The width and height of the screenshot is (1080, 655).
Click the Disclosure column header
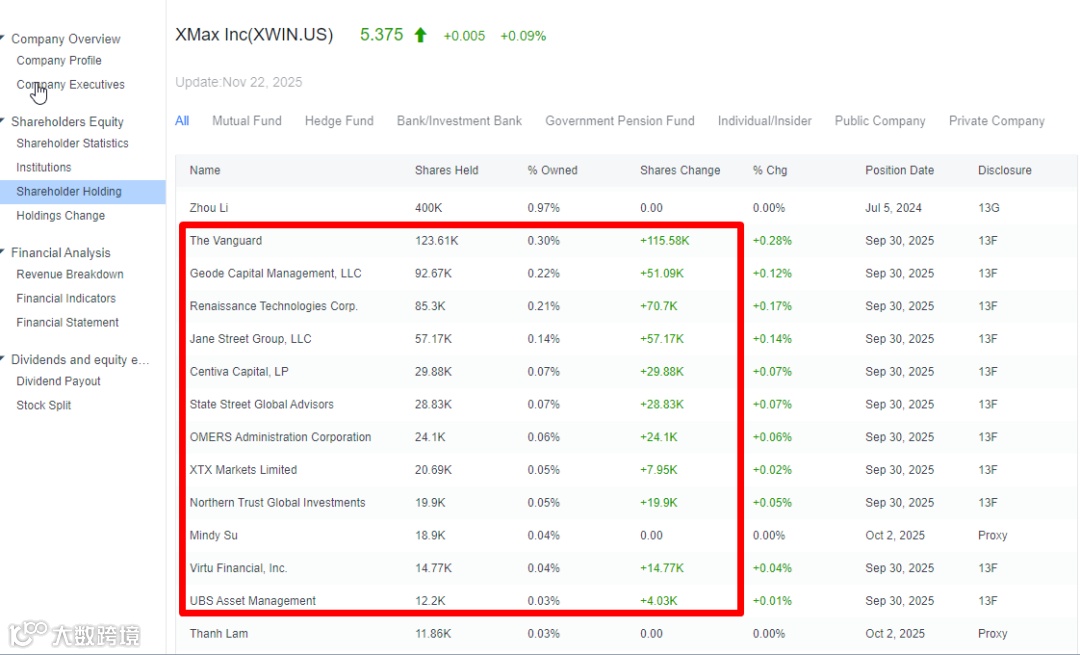click(x=1005, y=170)
